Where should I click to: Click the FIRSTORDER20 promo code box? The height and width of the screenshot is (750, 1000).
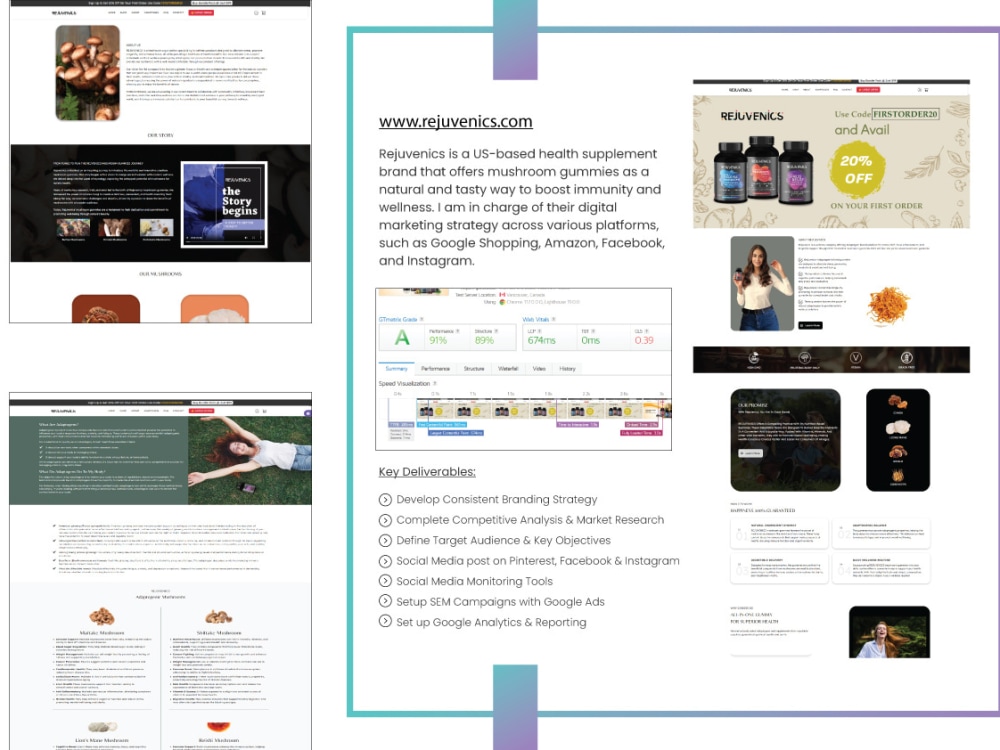tap(906, 114)
